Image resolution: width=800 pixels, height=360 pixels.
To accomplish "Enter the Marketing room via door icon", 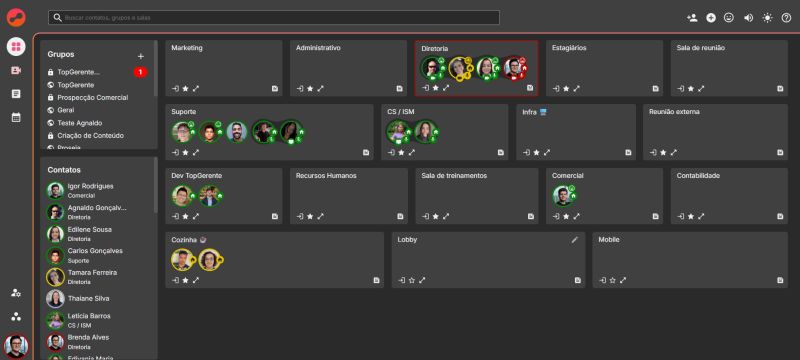I will coord(176,89).
